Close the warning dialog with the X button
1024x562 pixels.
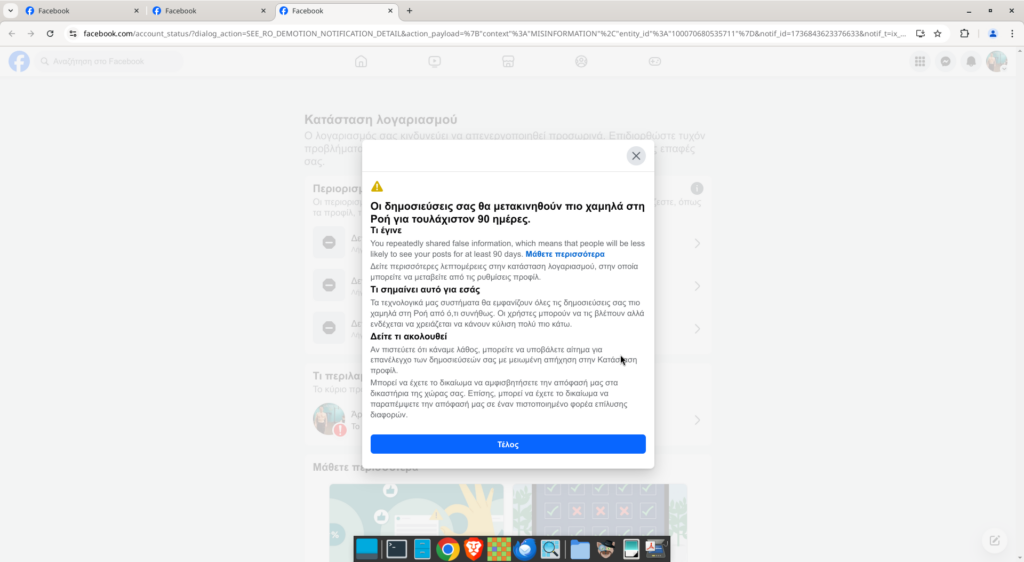tap(636, 156)
